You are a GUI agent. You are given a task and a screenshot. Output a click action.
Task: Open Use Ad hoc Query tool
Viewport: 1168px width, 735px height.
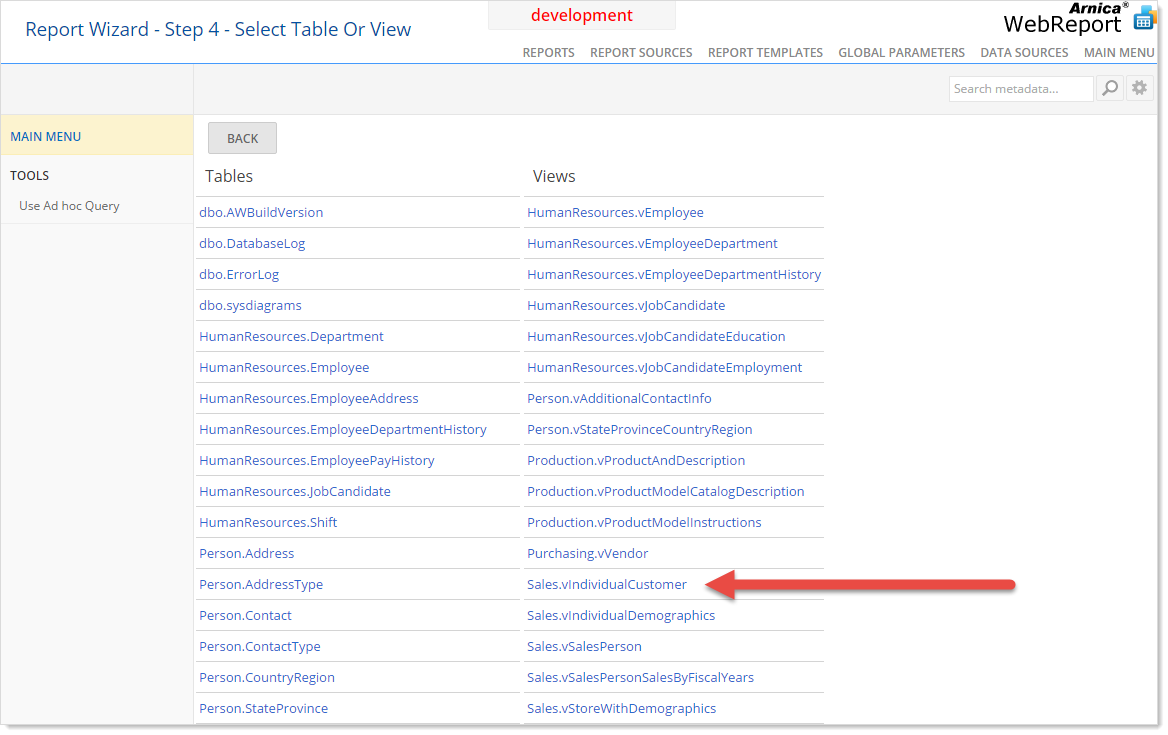[x=69, y=206]
